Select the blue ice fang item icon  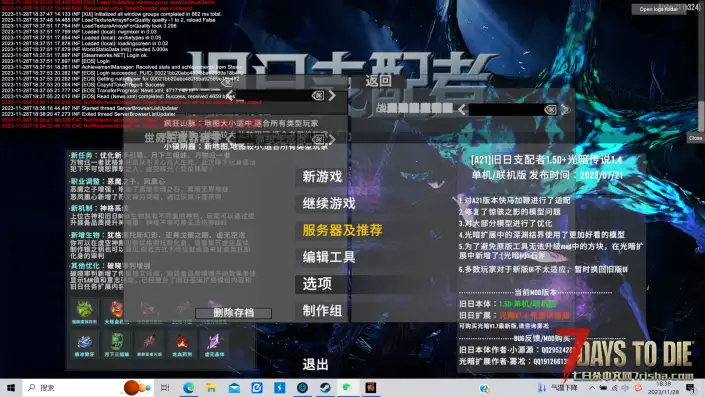tap(85, 342)
